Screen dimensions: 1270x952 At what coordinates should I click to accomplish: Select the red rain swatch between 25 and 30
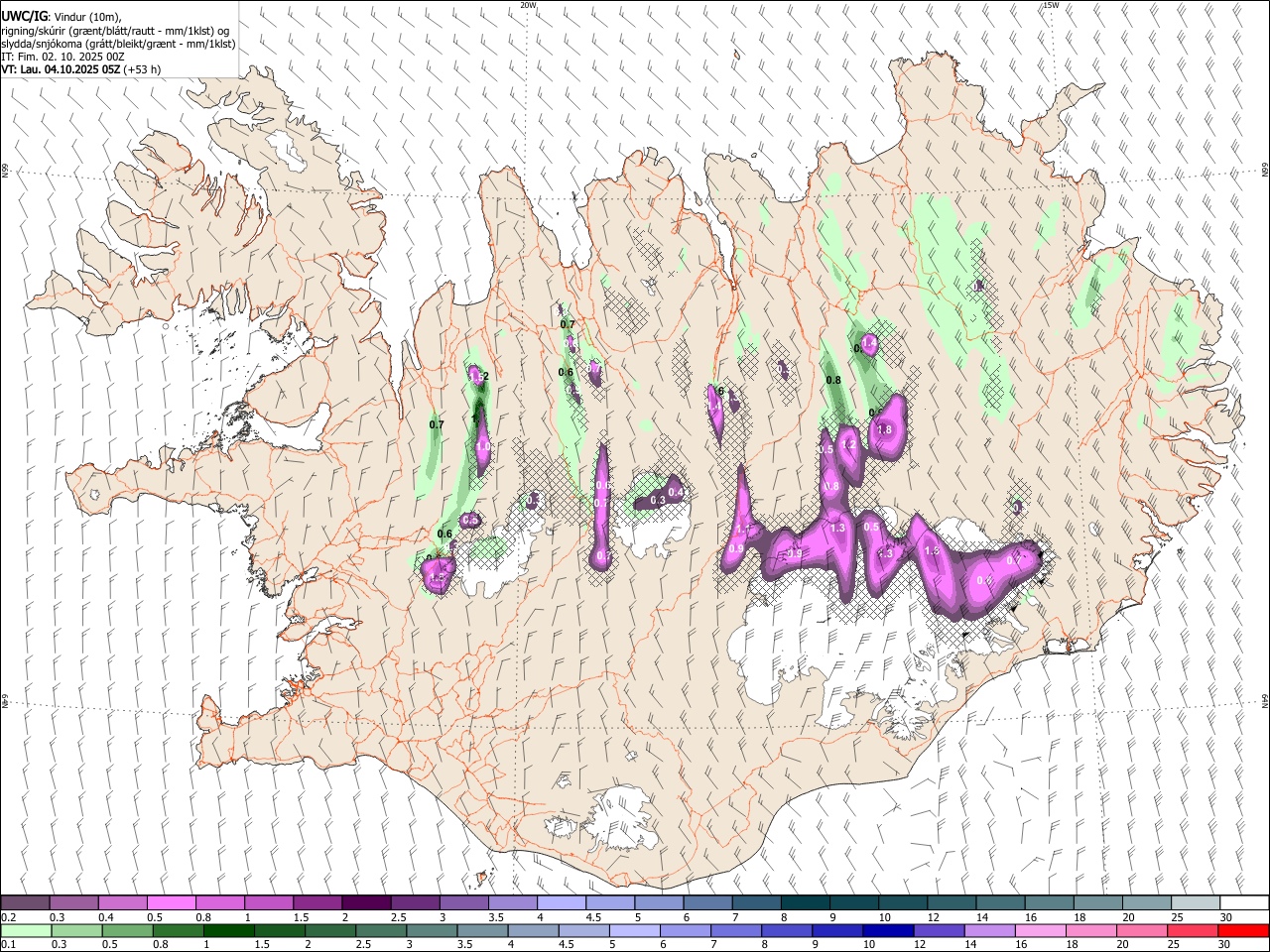click(1194, 930)
